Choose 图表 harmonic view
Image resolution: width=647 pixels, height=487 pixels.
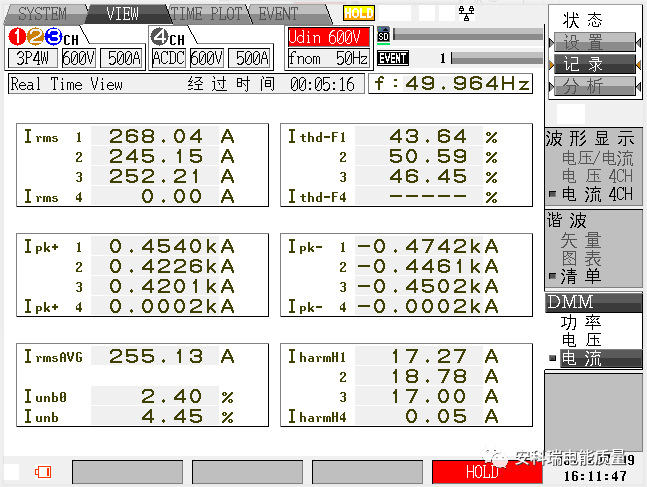pyautogui.click(x=581, y=258)
